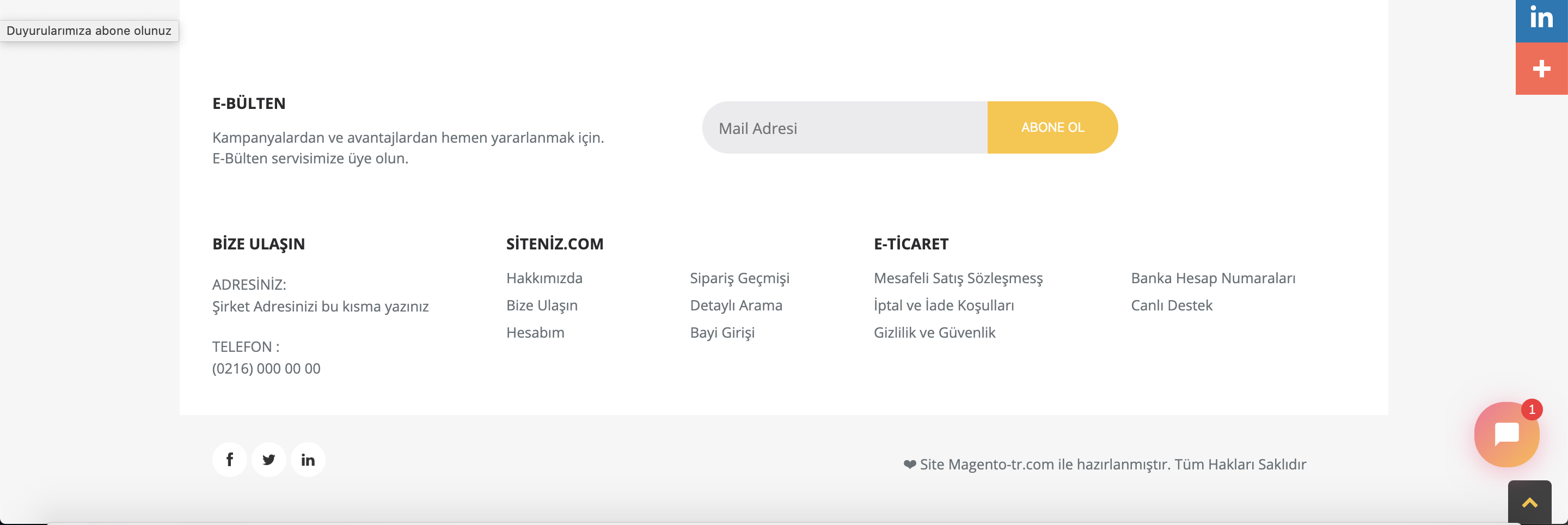1568x525 pixels.
Task: Read Mesafeli Satış Sözleşmesi link
Action: [x=958, y=278]
